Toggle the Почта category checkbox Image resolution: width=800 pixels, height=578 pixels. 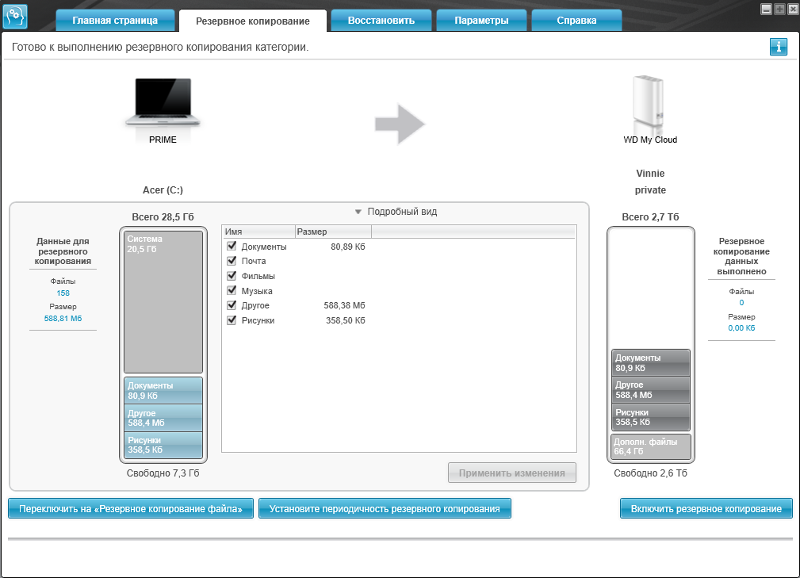click(232, 261)
